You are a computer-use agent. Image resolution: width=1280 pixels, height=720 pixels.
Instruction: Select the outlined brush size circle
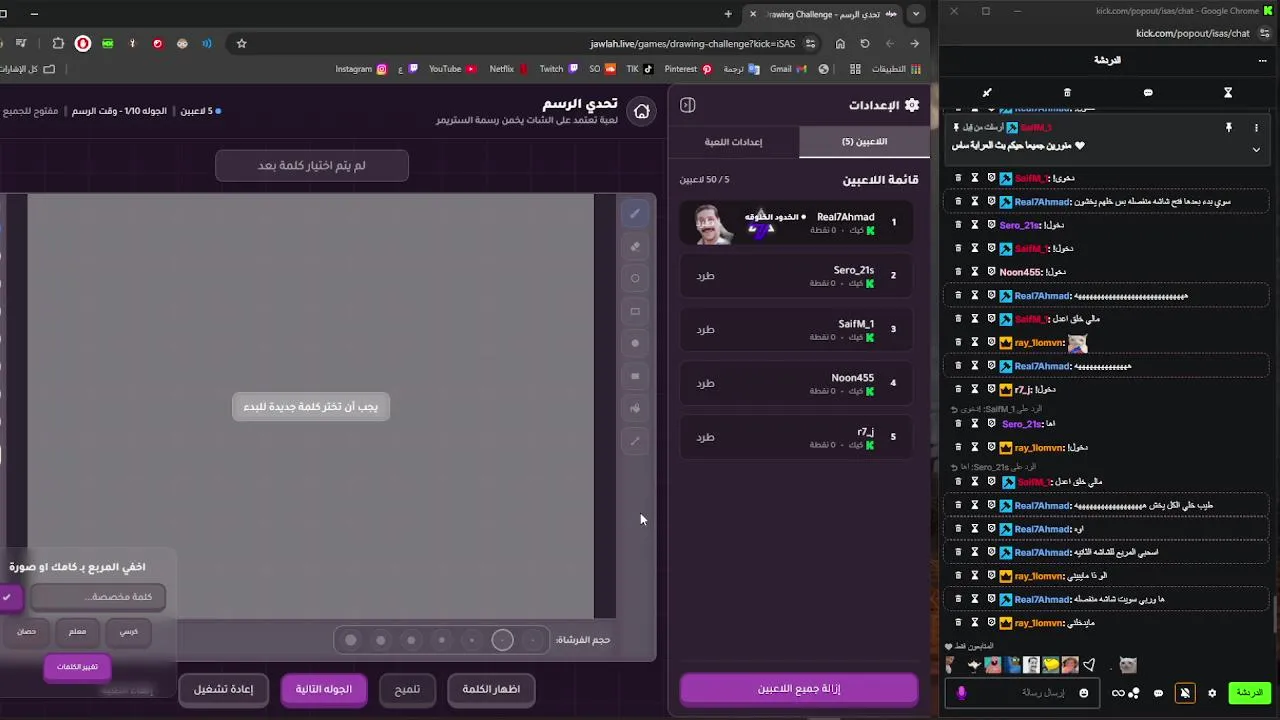coord(503,640)
